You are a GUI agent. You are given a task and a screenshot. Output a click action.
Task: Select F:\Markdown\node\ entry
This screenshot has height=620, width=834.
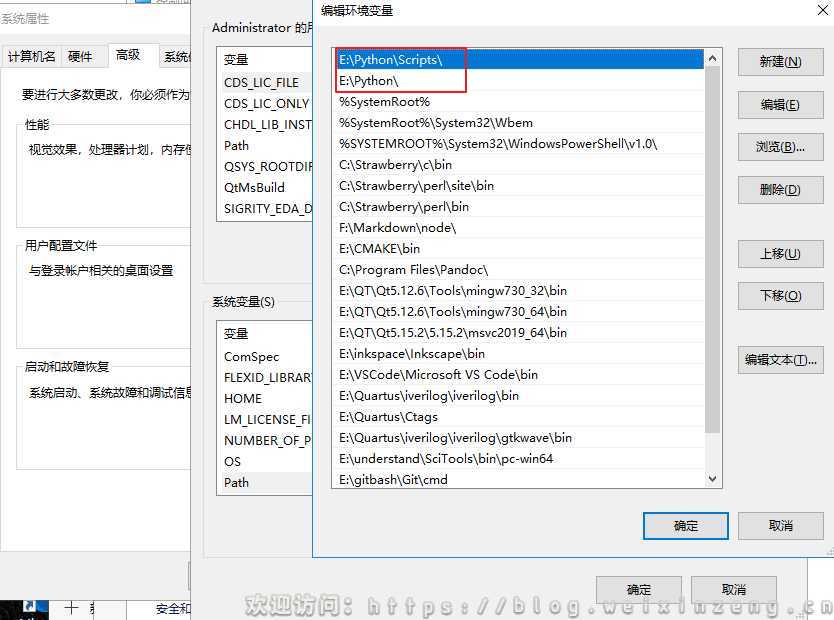(519, 228)
